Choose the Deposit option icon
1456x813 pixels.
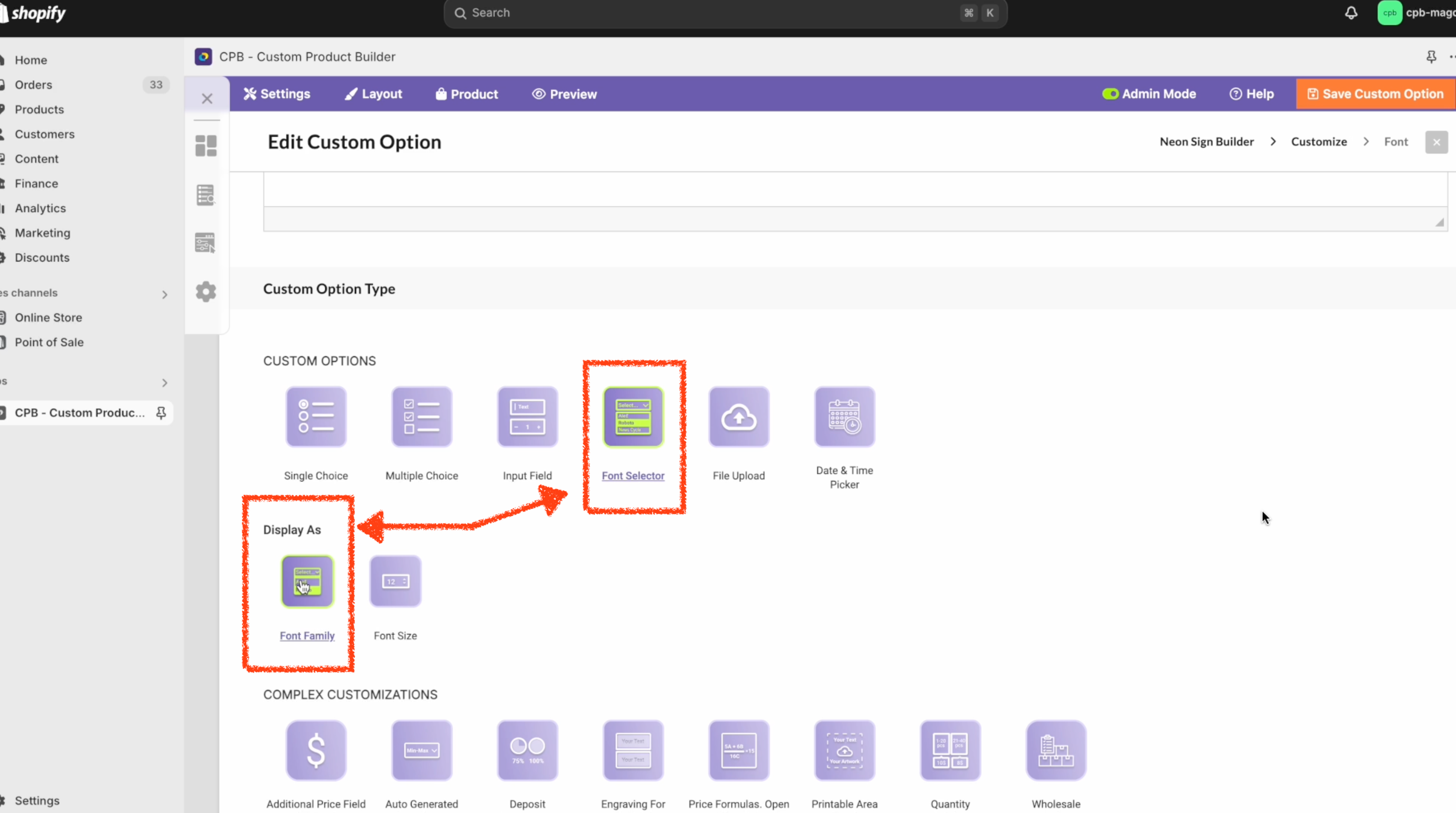[x=527, y=750]
